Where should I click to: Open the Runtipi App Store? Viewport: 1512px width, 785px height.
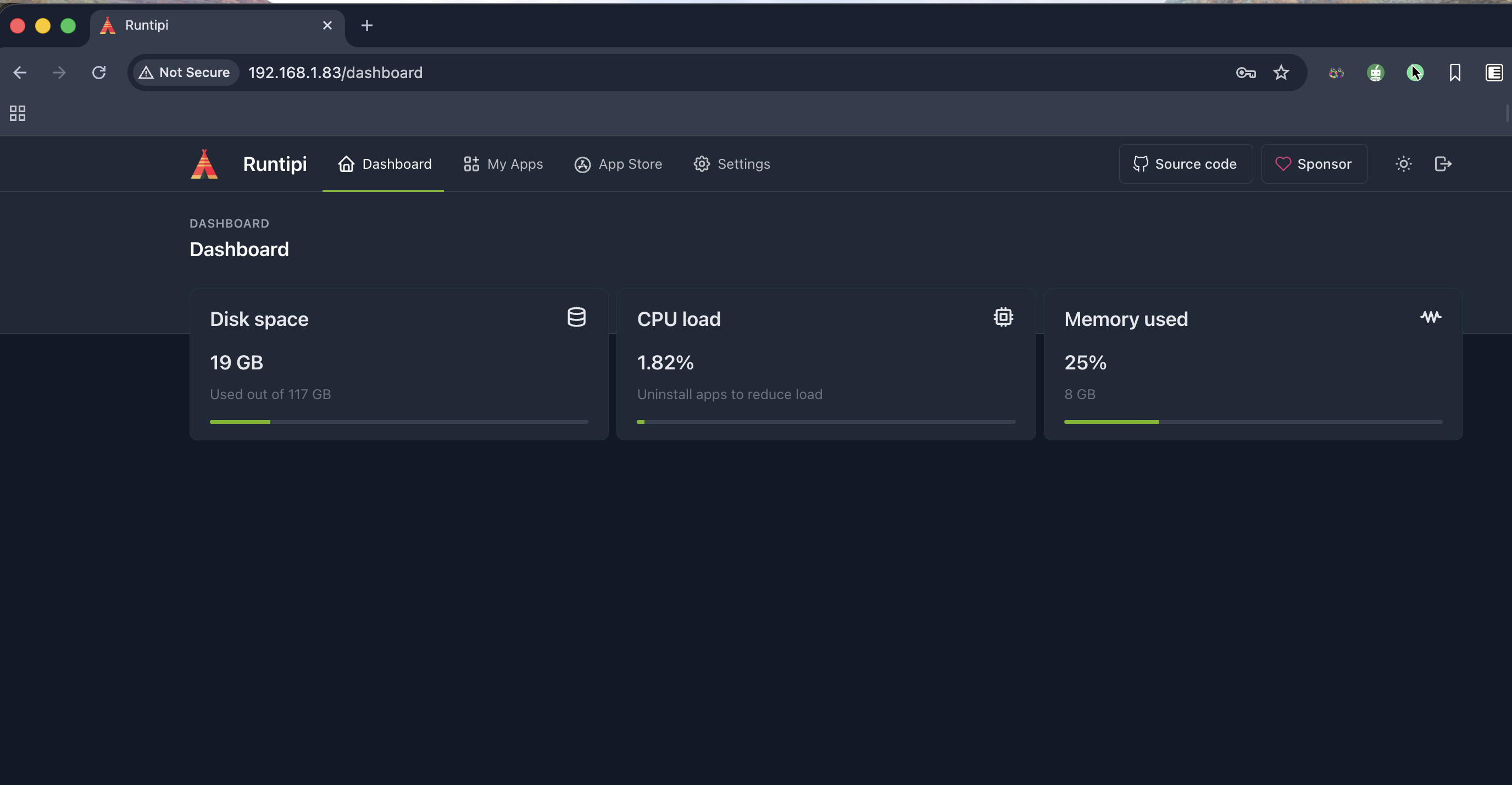[618, 164]
